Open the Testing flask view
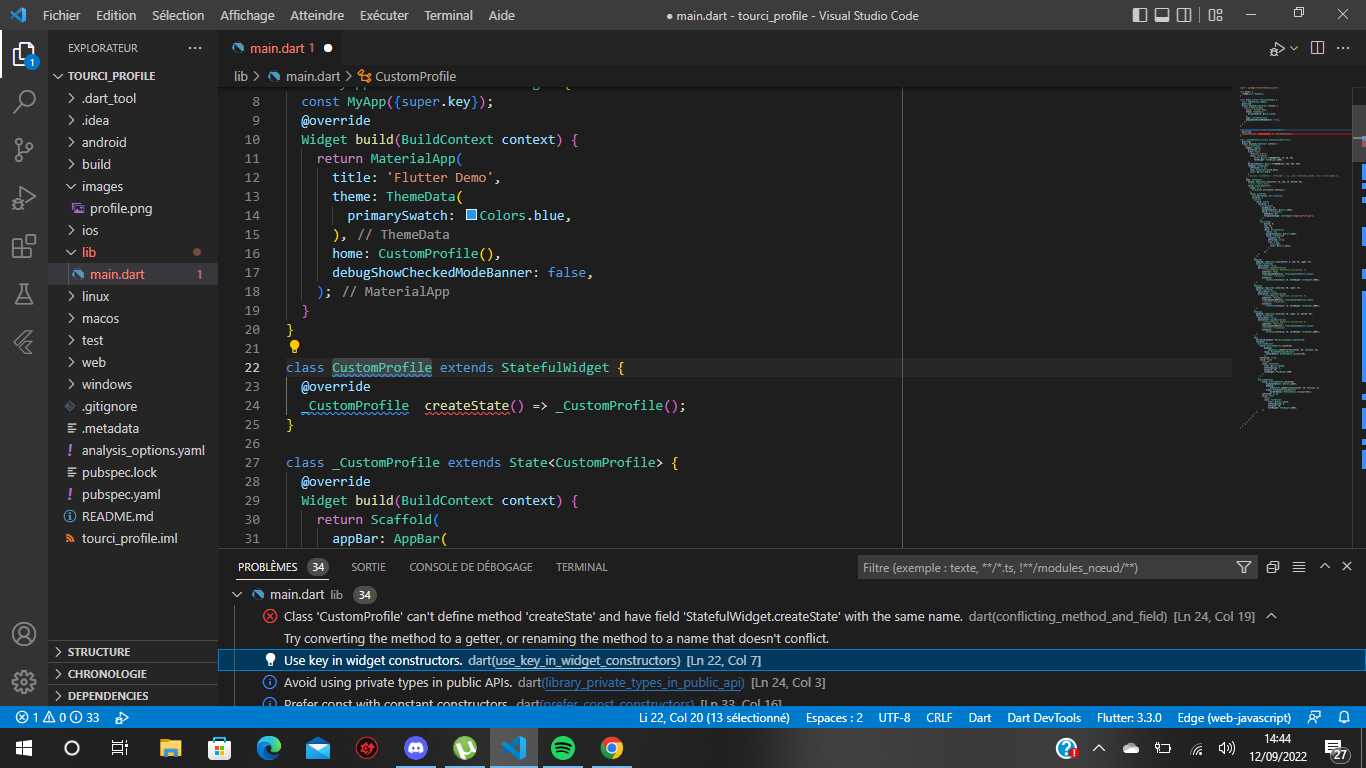Viewport: 1366px width, 768px height. coord(24,294)
